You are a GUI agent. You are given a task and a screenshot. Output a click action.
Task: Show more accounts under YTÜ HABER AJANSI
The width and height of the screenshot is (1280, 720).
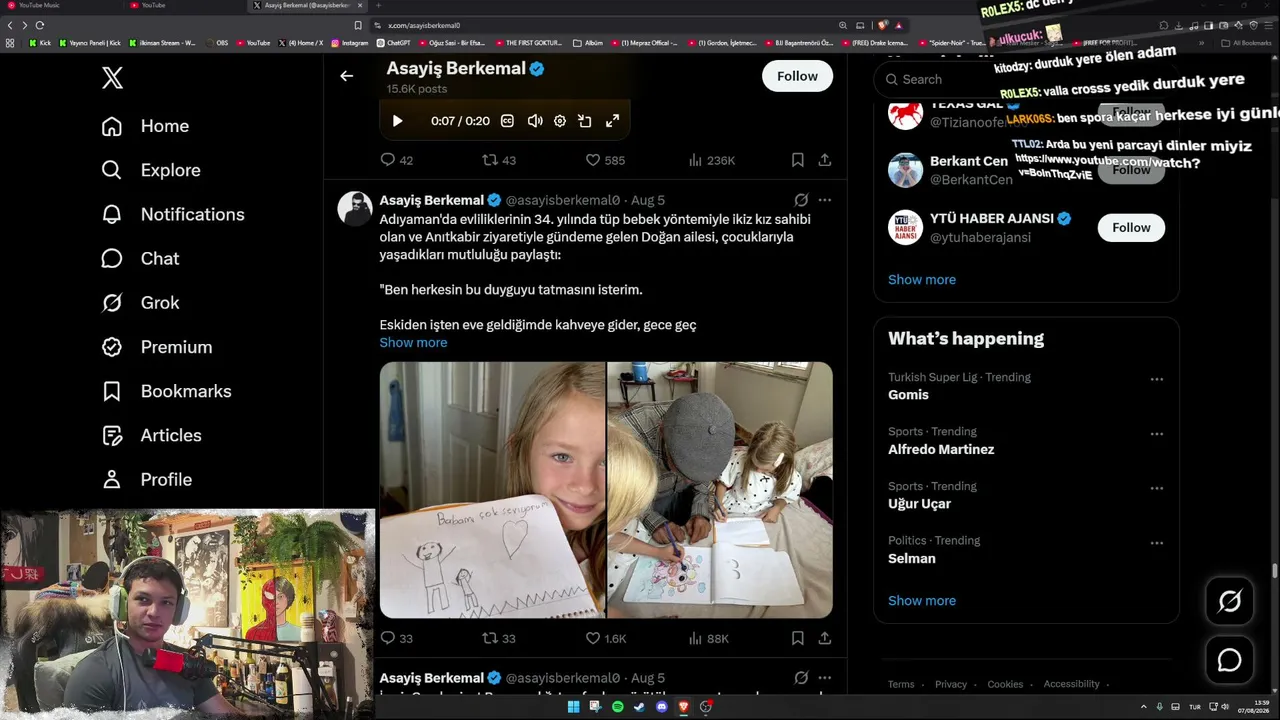(922, 279)
